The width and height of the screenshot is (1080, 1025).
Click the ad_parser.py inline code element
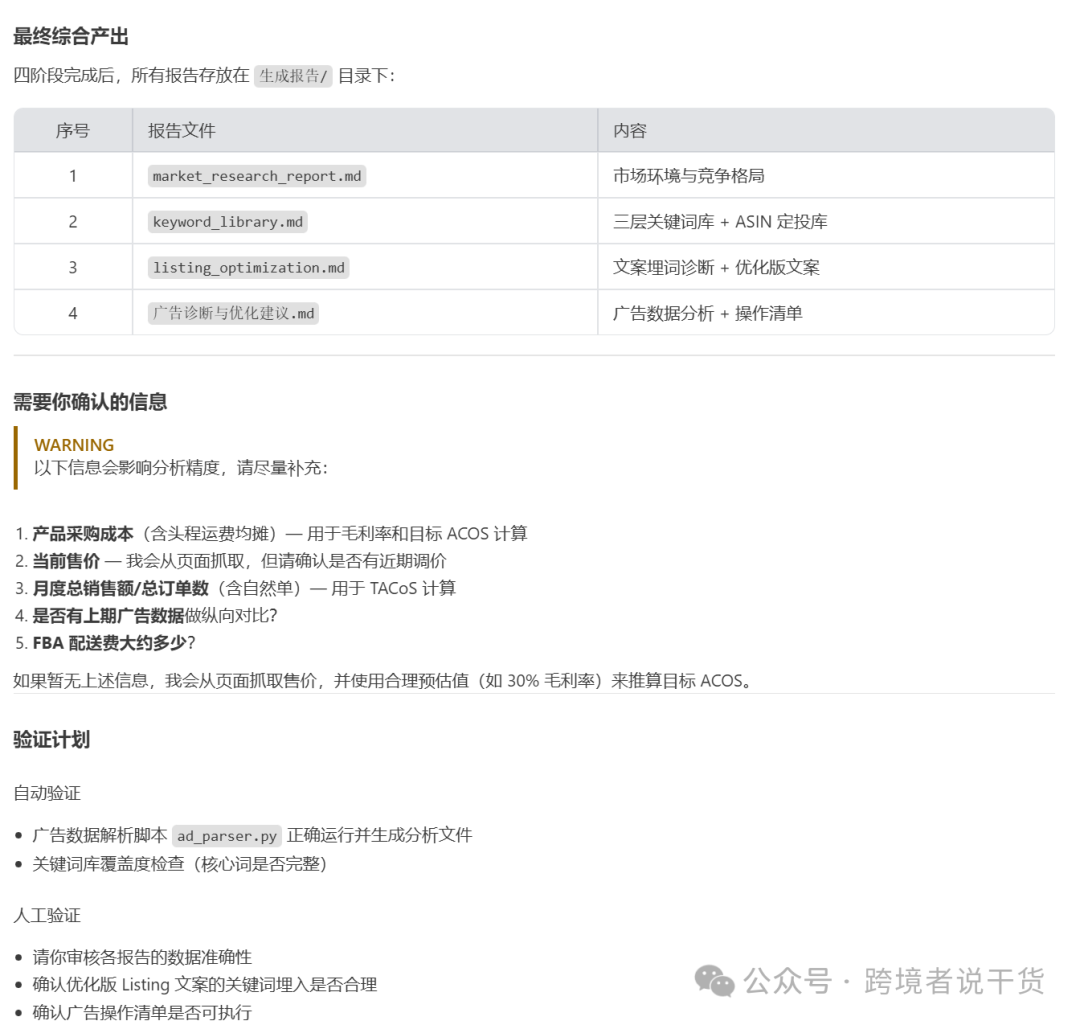(225, 835)
